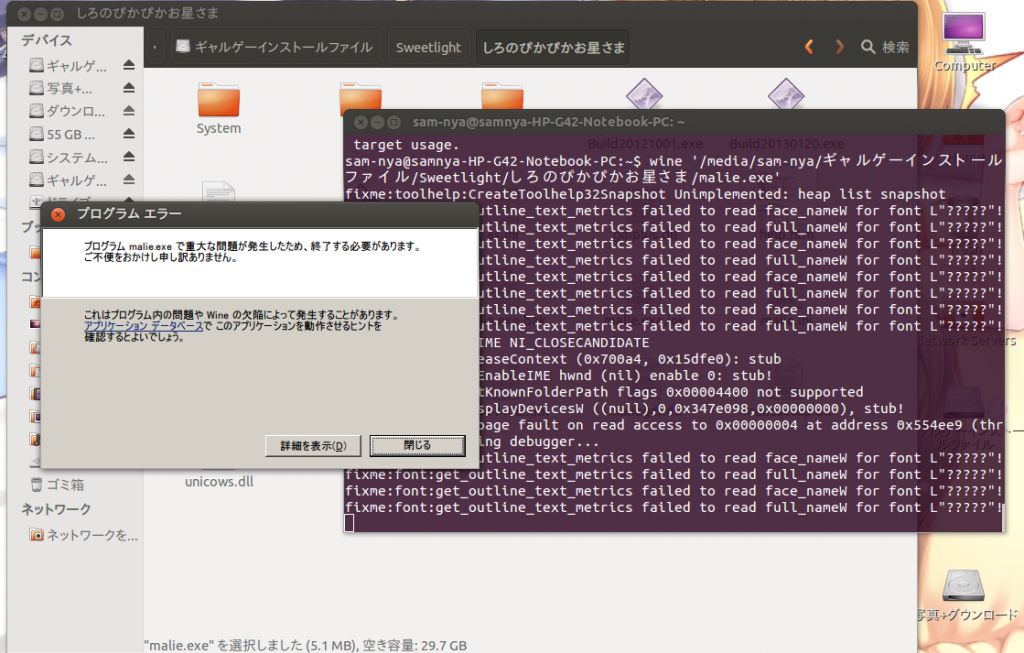1024x653 pixels.
Task: Click the wine '/media/sam-nya/ command line
Action: click(x=673, y=169)
